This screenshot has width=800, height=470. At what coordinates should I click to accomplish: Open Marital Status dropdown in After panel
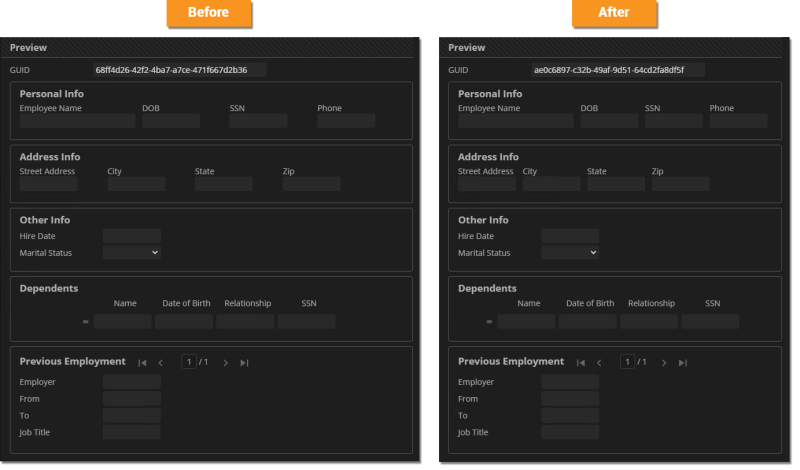point(569,253)
